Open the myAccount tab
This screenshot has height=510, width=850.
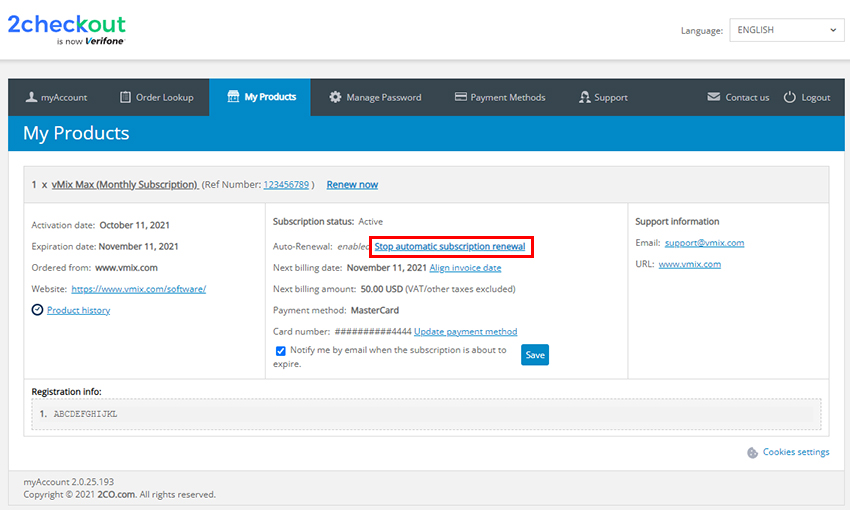56,98
